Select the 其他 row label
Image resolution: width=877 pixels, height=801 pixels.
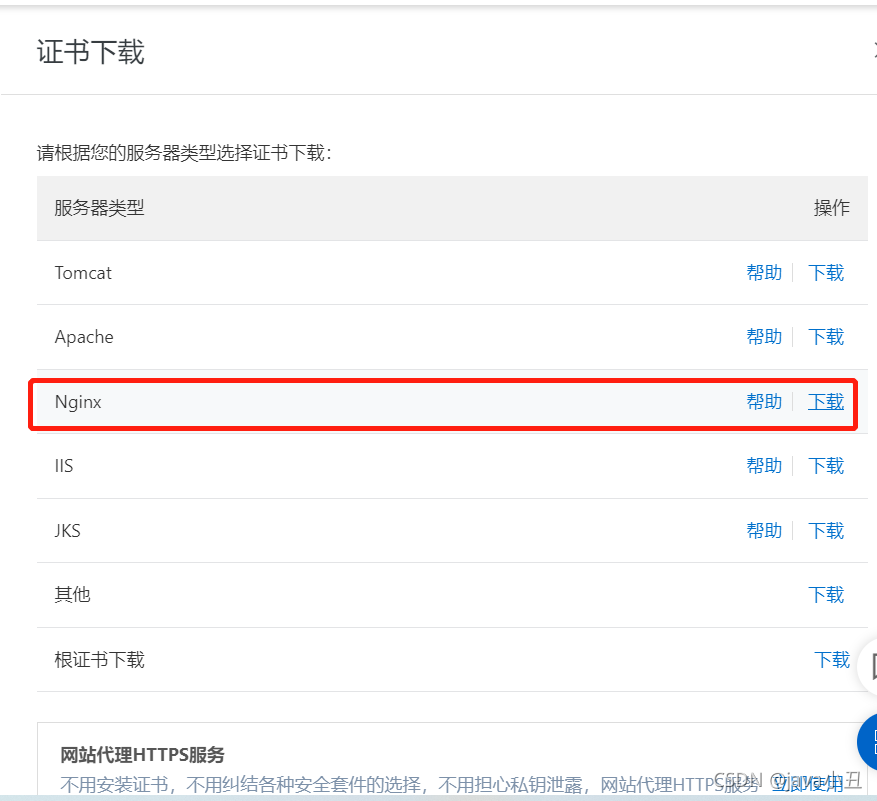point(72,595)
